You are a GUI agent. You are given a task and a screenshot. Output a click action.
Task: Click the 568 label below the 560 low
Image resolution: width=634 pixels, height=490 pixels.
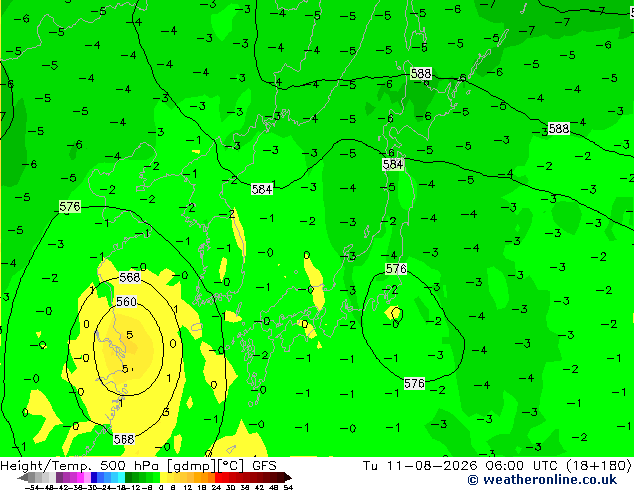coord(124,439)
